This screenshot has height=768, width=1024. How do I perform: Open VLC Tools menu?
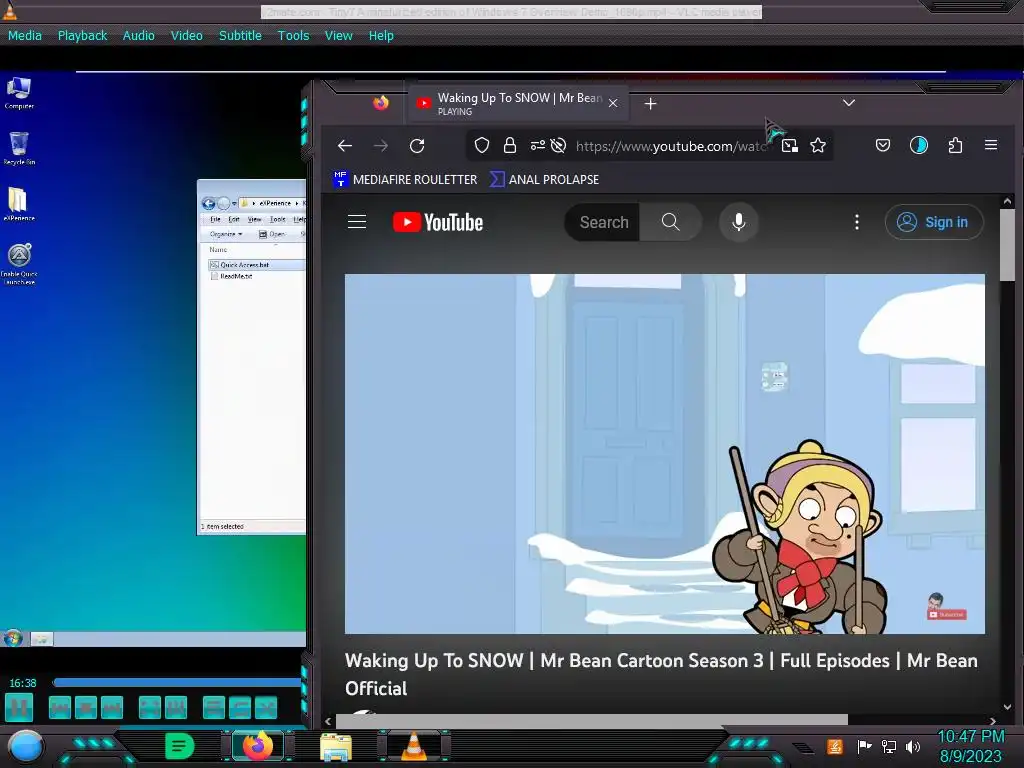293,35
